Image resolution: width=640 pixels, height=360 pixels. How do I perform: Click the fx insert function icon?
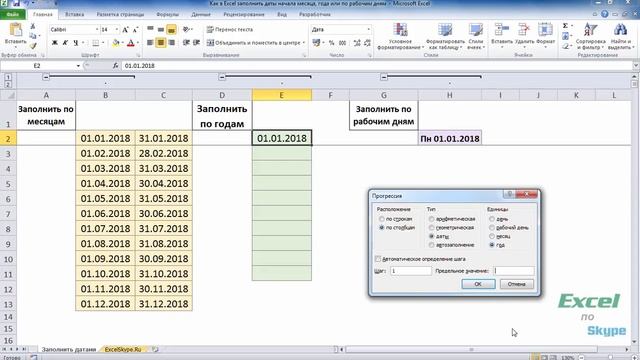coord(116,66)
